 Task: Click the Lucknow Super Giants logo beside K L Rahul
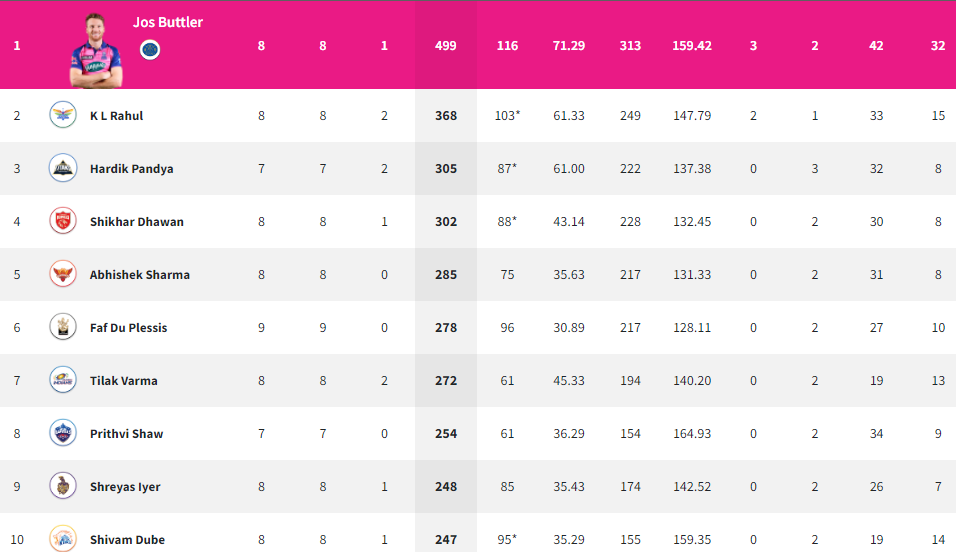click(63, 115)
